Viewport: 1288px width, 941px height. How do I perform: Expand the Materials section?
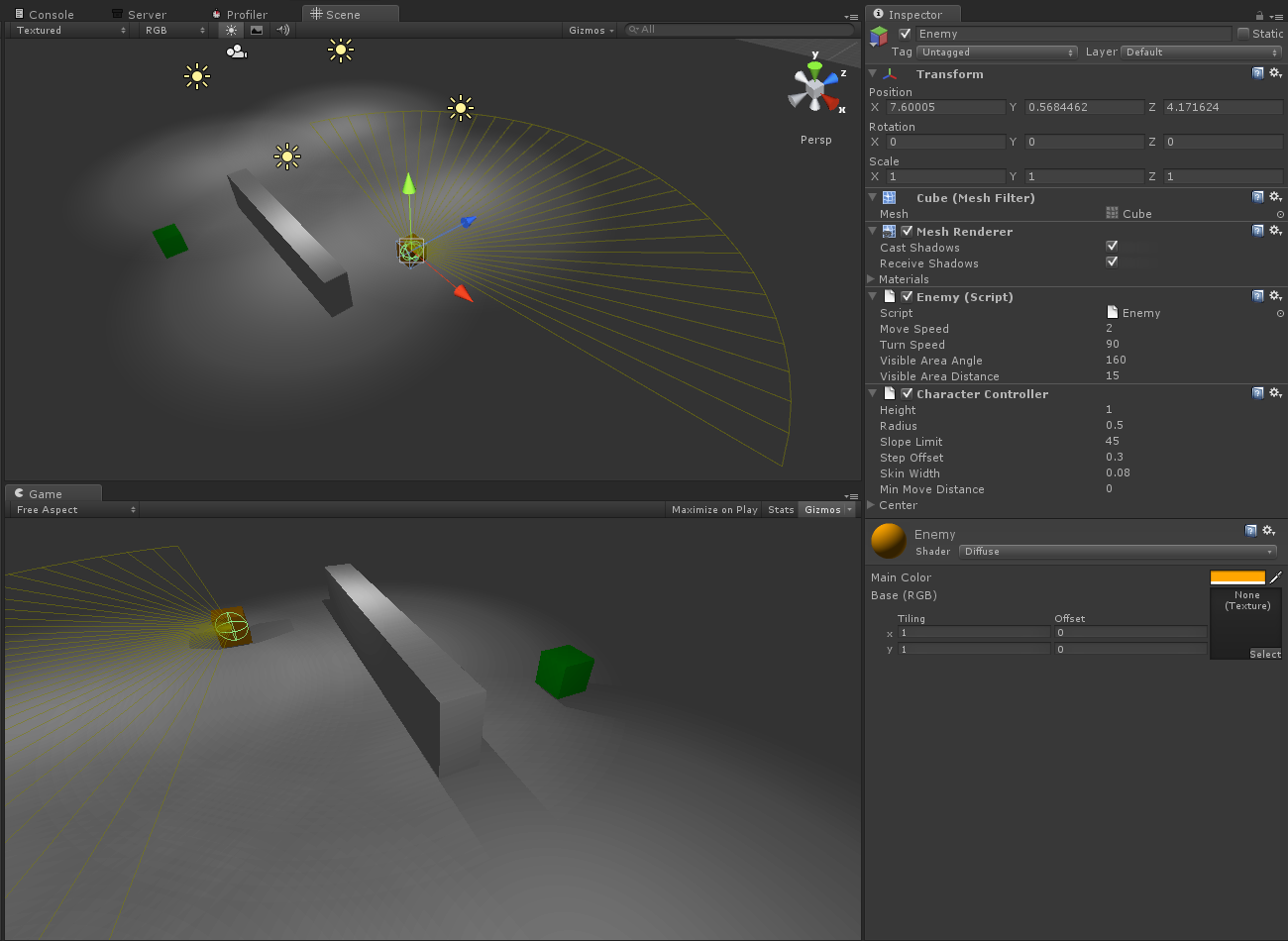coord(872,279)
